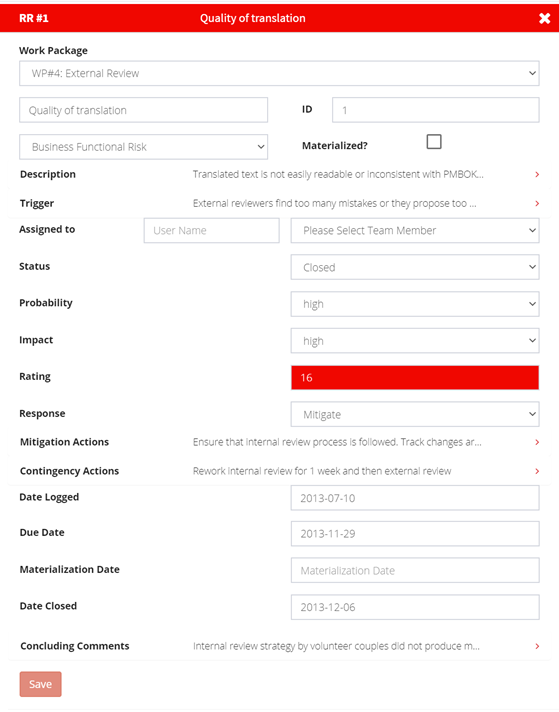Click the Save button
Image resolution: width=559 pixels, height=712 pixels.
40,684
